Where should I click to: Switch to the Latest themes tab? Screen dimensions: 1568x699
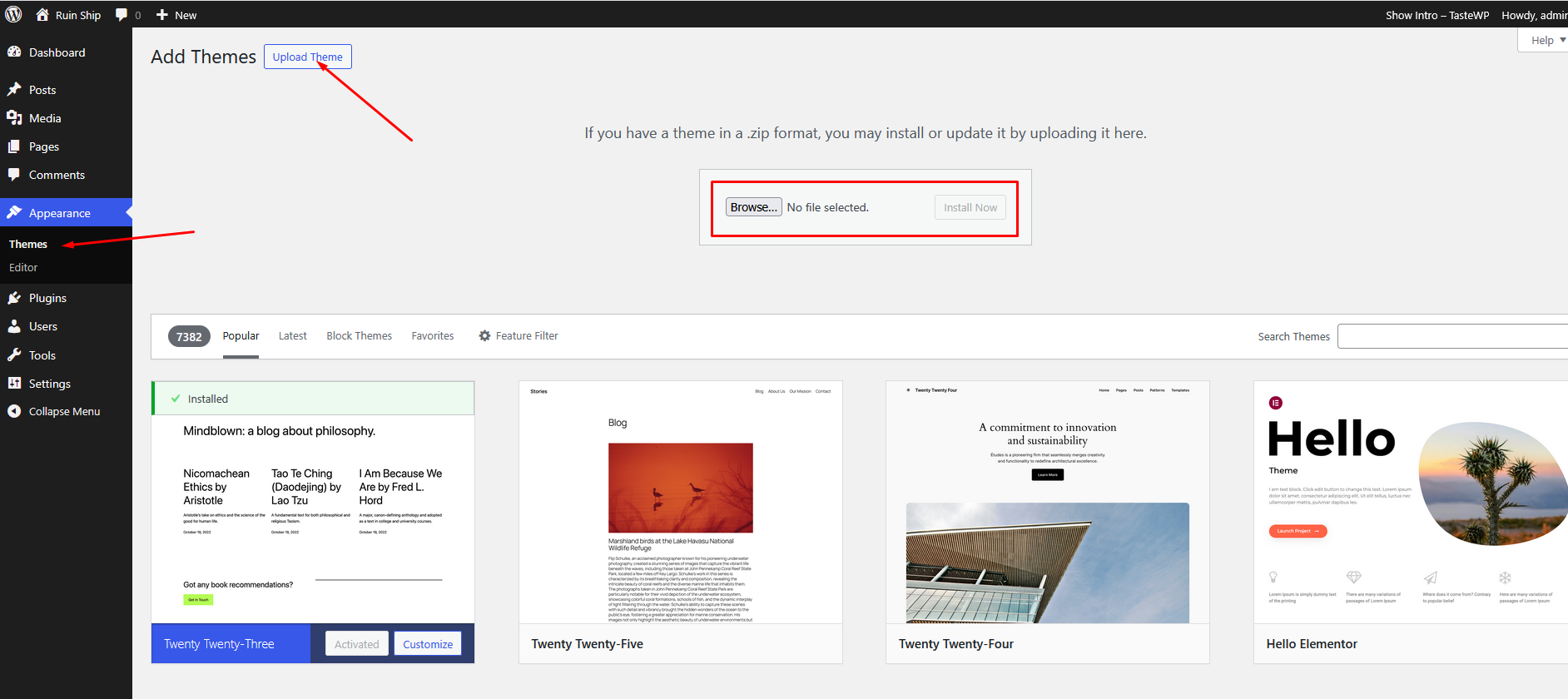[292, 335]
